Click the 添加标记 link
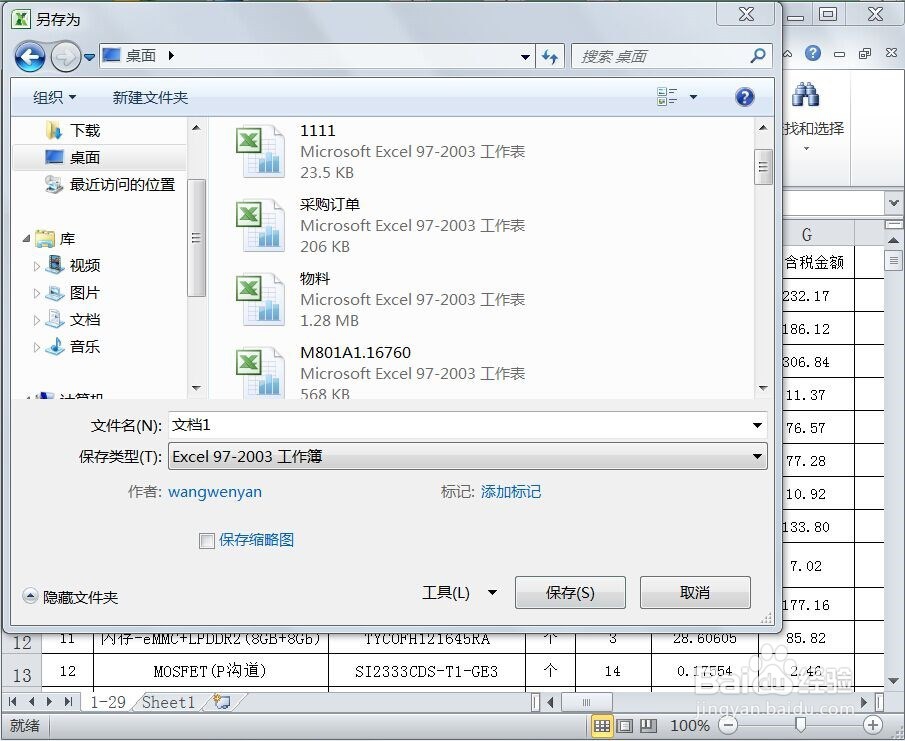The width and height of the screenshot is (905, 741). tap(511, 492)
